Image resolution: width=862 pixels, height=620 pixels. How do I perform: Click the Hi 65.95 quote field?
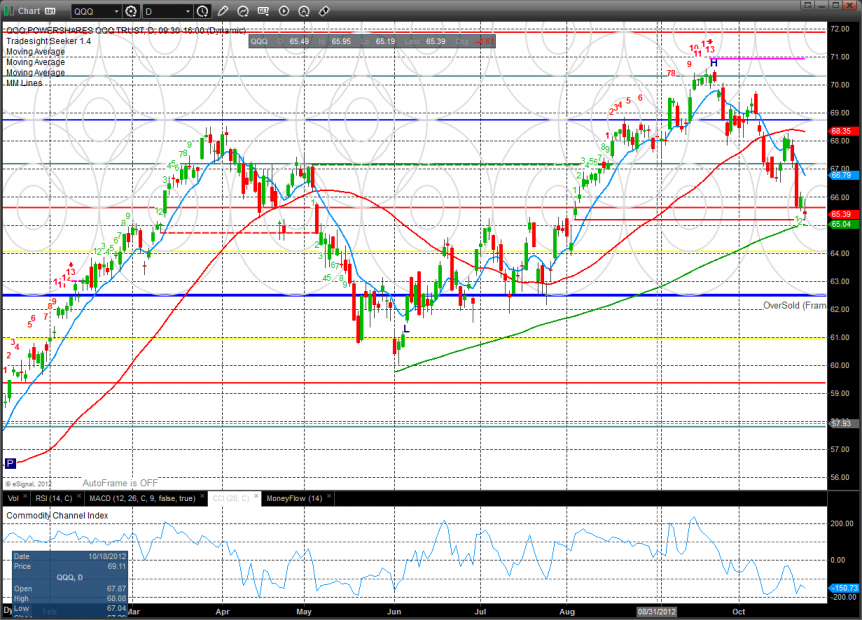point(335,41)
